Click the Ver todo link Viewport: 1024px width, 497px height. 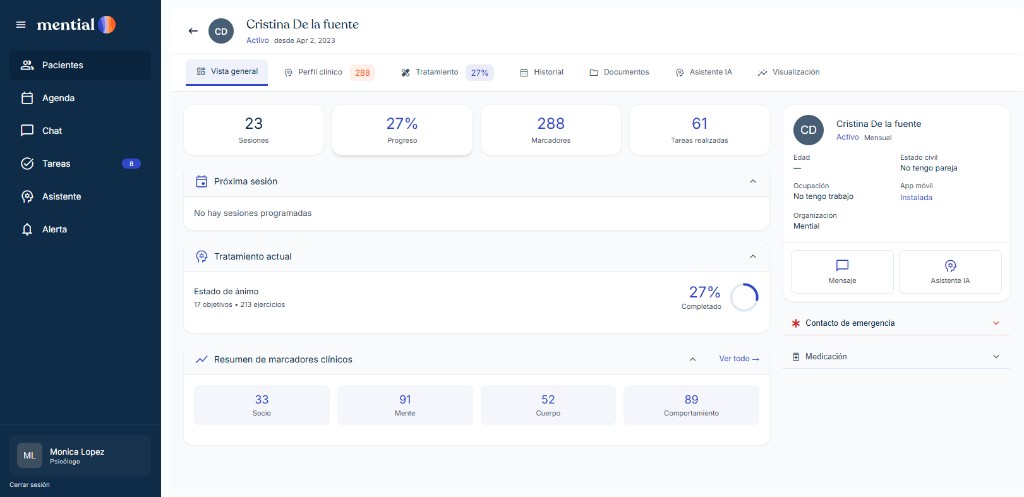[x=739, y=359]
